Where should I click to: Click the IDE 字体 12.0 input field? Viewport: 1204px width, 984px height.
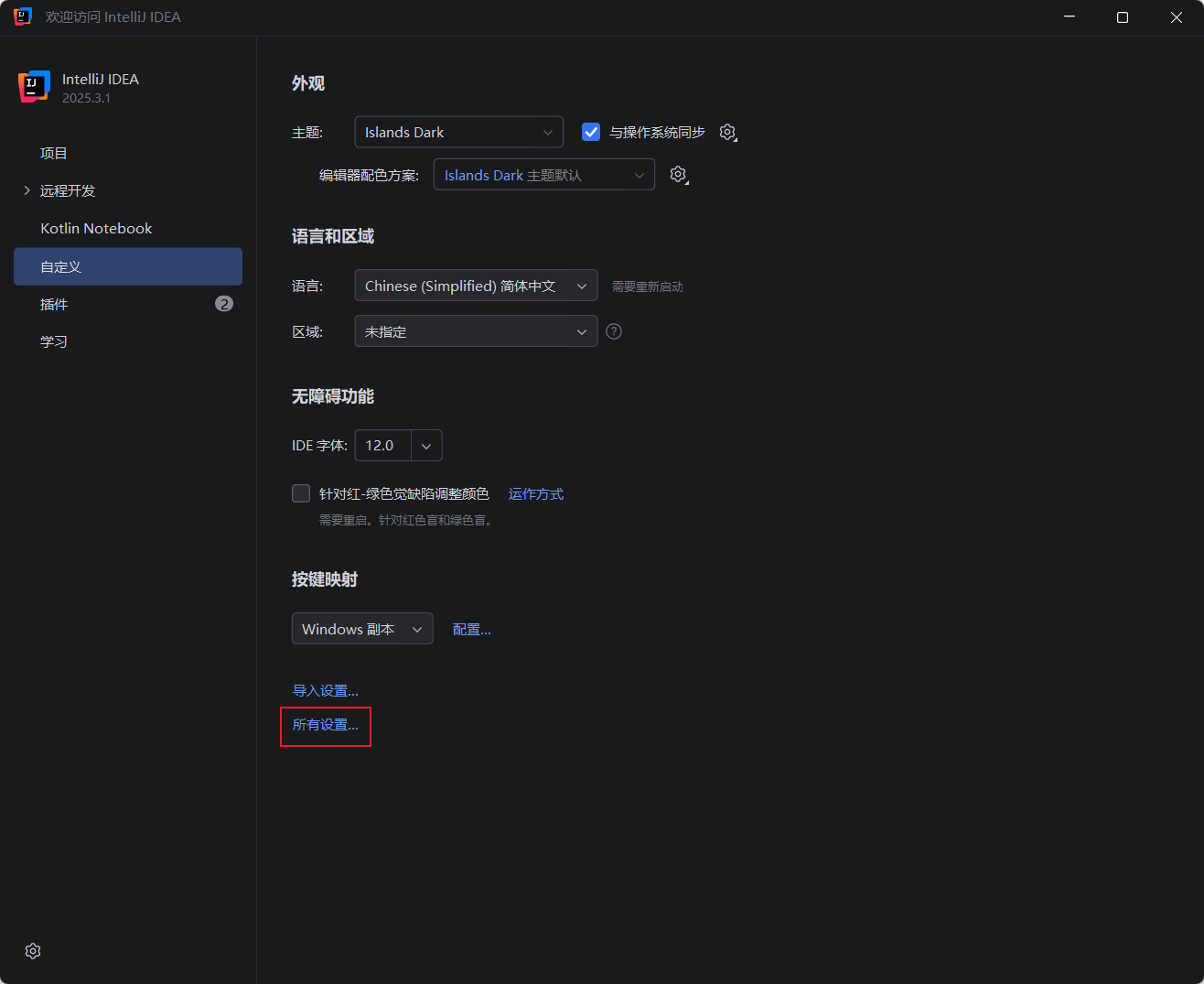point(383,446)
